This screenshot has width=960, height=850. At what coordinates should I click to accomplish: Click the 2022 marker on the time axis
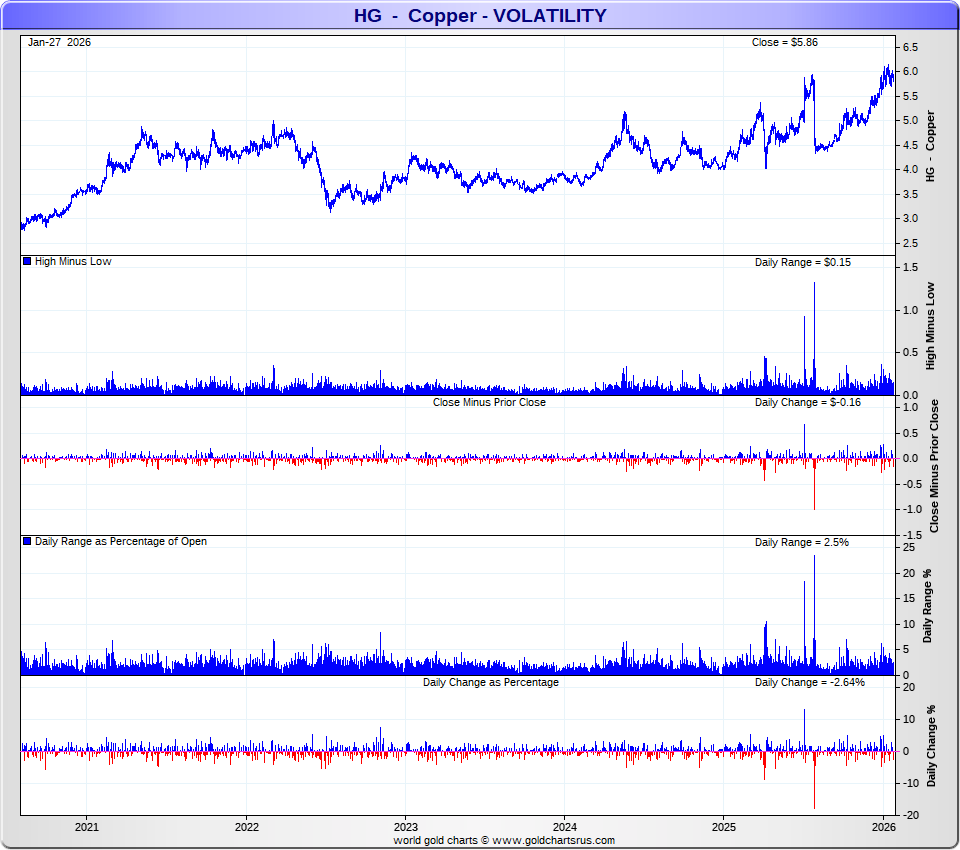(246, 827)
